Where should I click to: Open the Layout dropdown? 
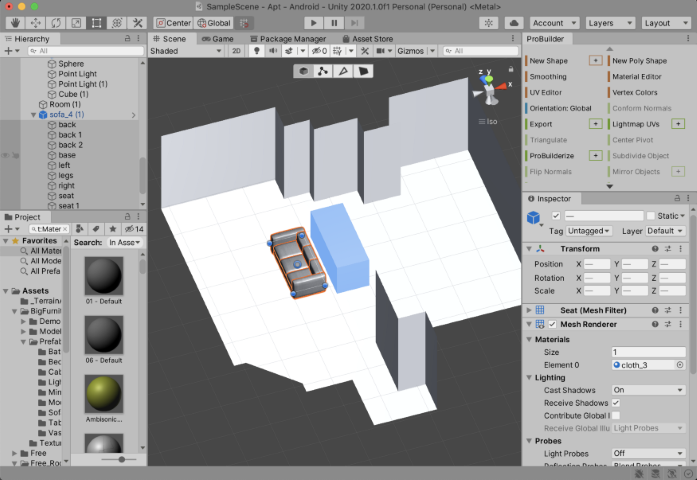664,22
